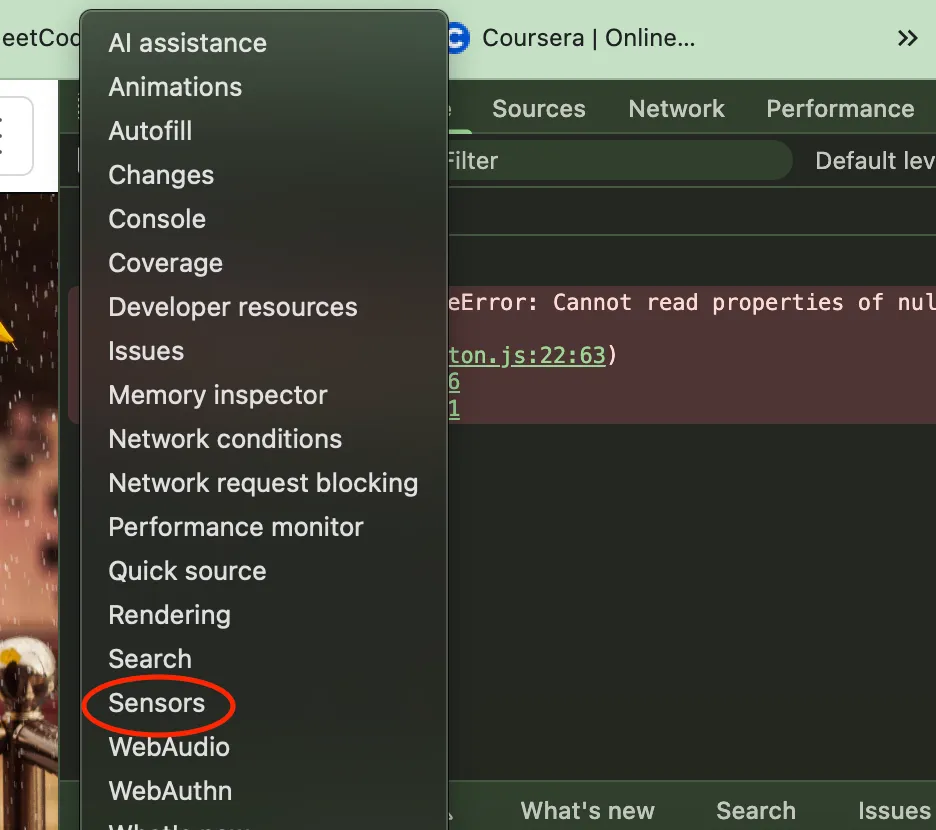Pick Performance monitor from menu

tap(236, 527)
